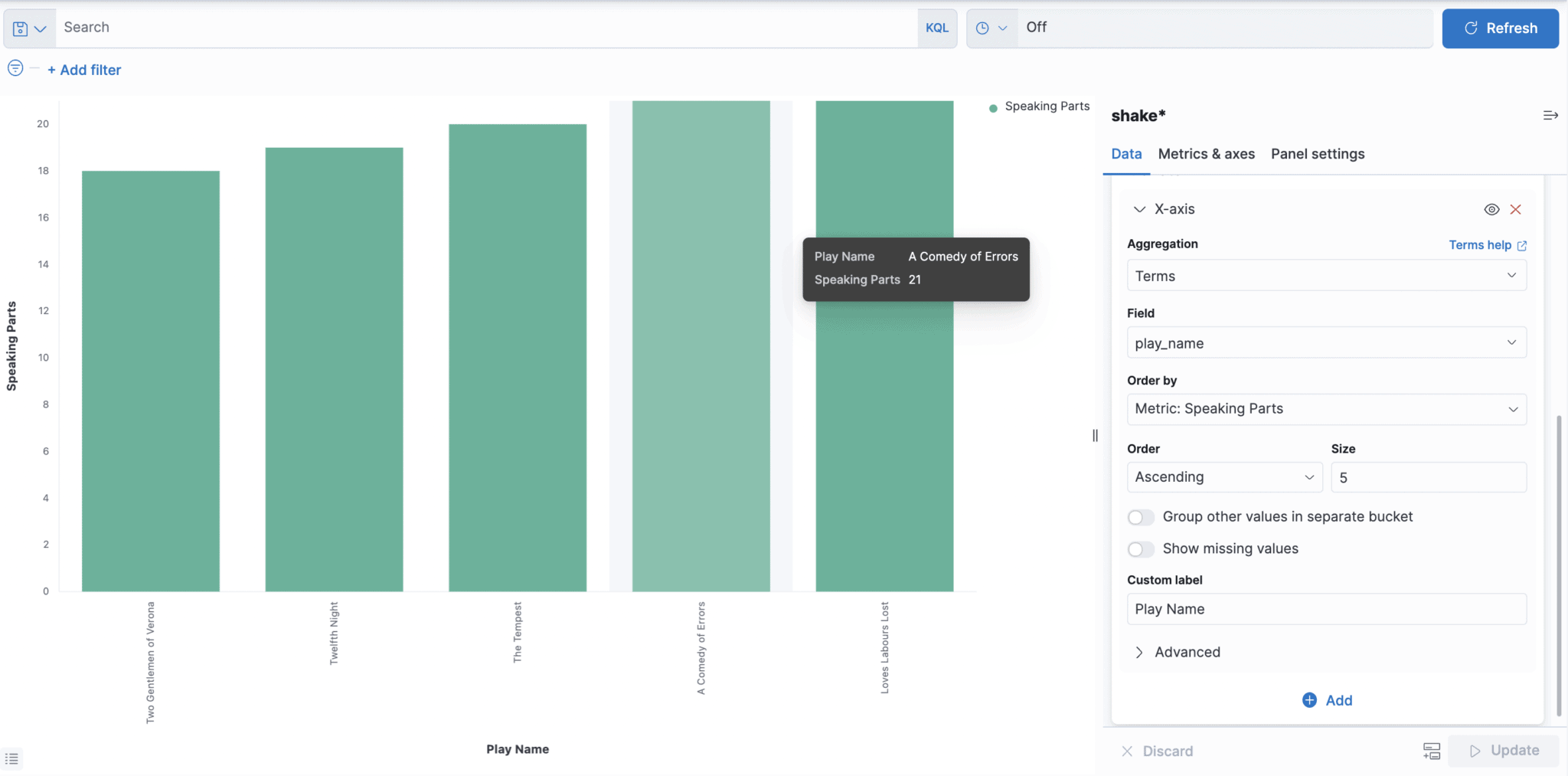Open the play_name Field dropdown
This screenshot has width=1568, height=776.
point(1325,342)
